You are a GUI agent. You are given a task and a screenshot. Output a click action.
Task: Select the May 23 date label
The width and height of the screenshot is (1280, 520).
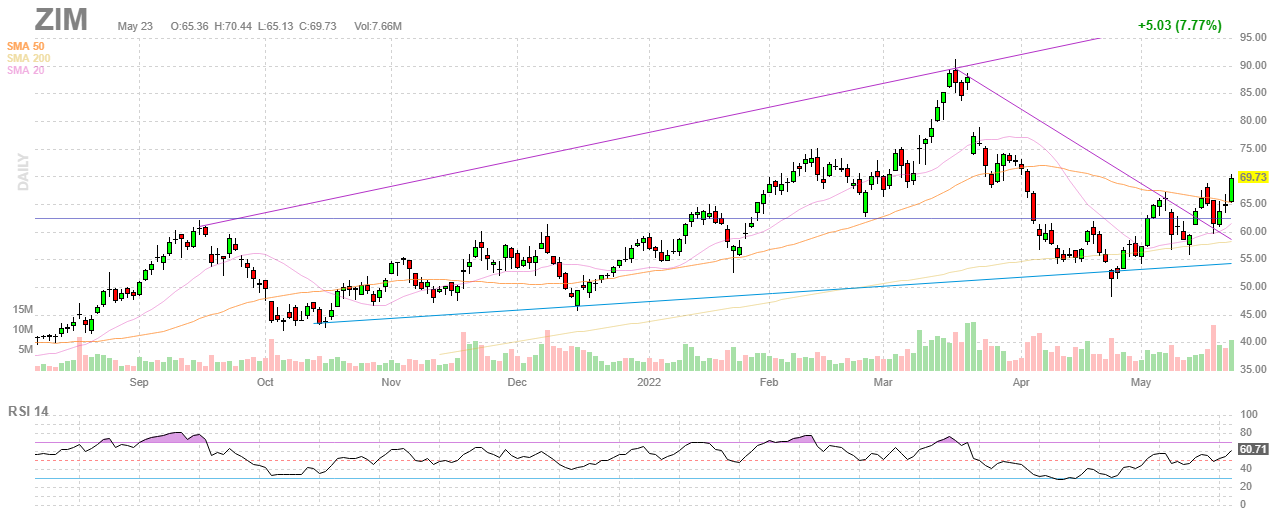(x=137, y=25)
